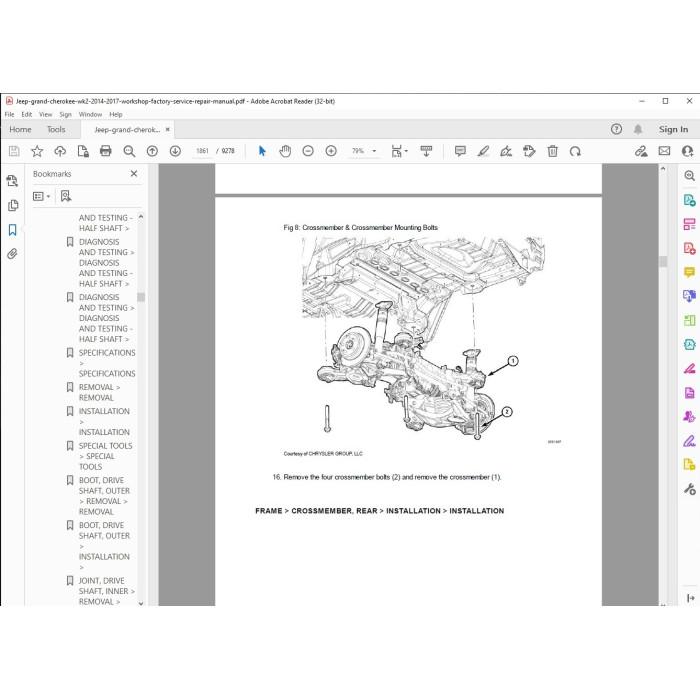Click the Sign In button
The width and height of the screenshot is (700, 700).
tap(673, 129)
